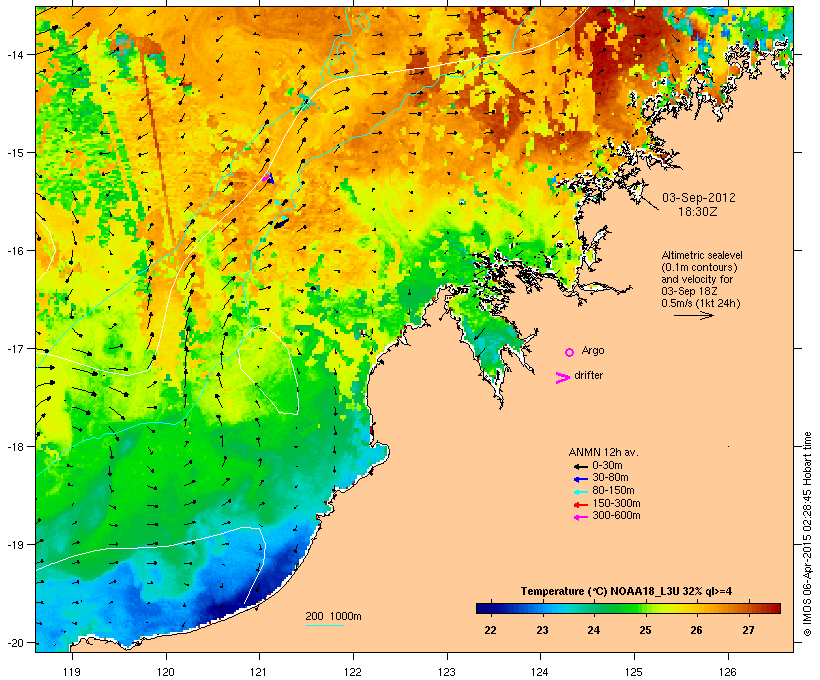Click the dark blue 22°C end of colorbar
This screenshot has height=680, width=820.
pos(484,608)
